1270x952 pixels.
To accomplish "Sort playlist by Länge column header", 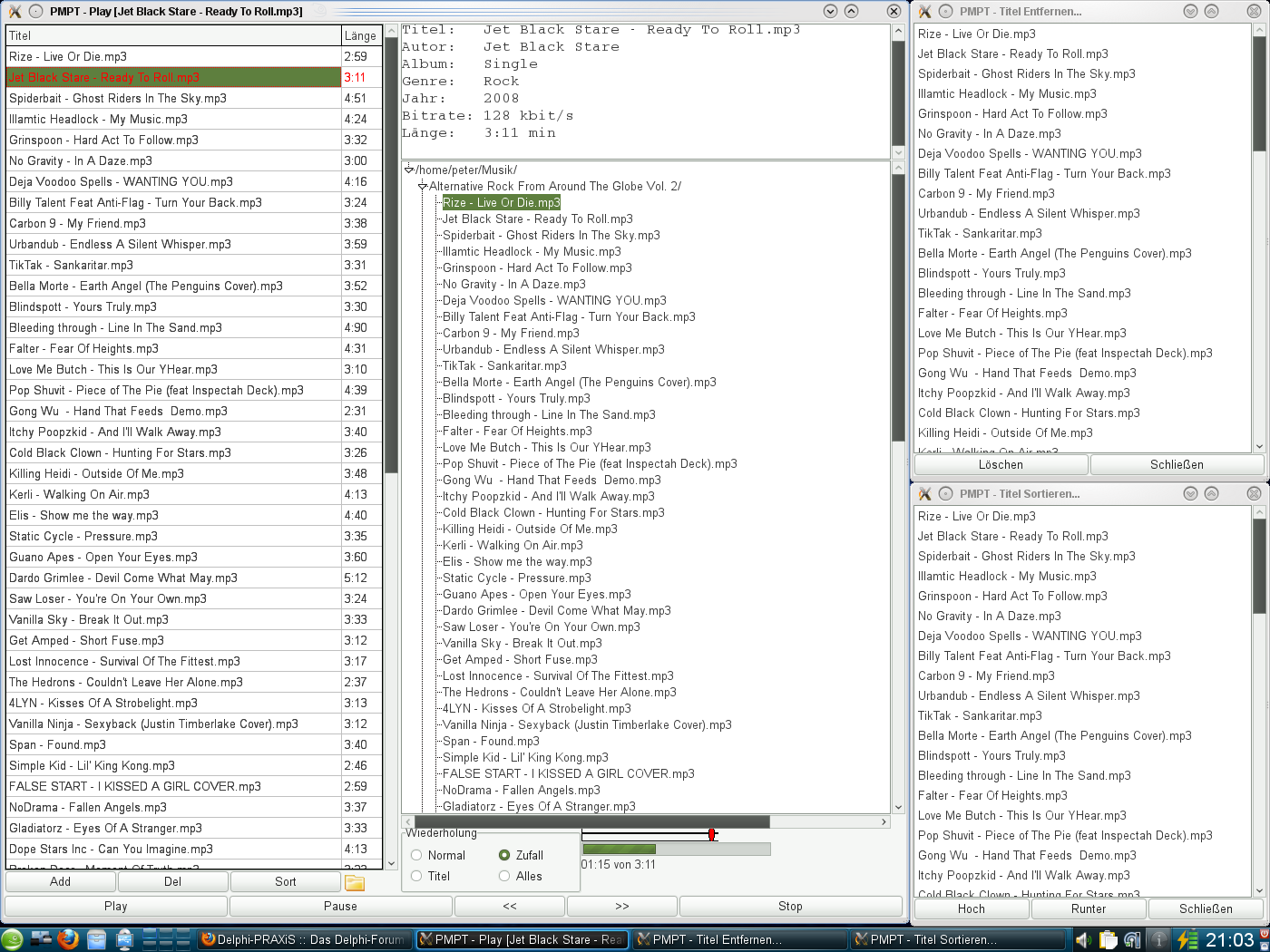I will pos(360,35).
